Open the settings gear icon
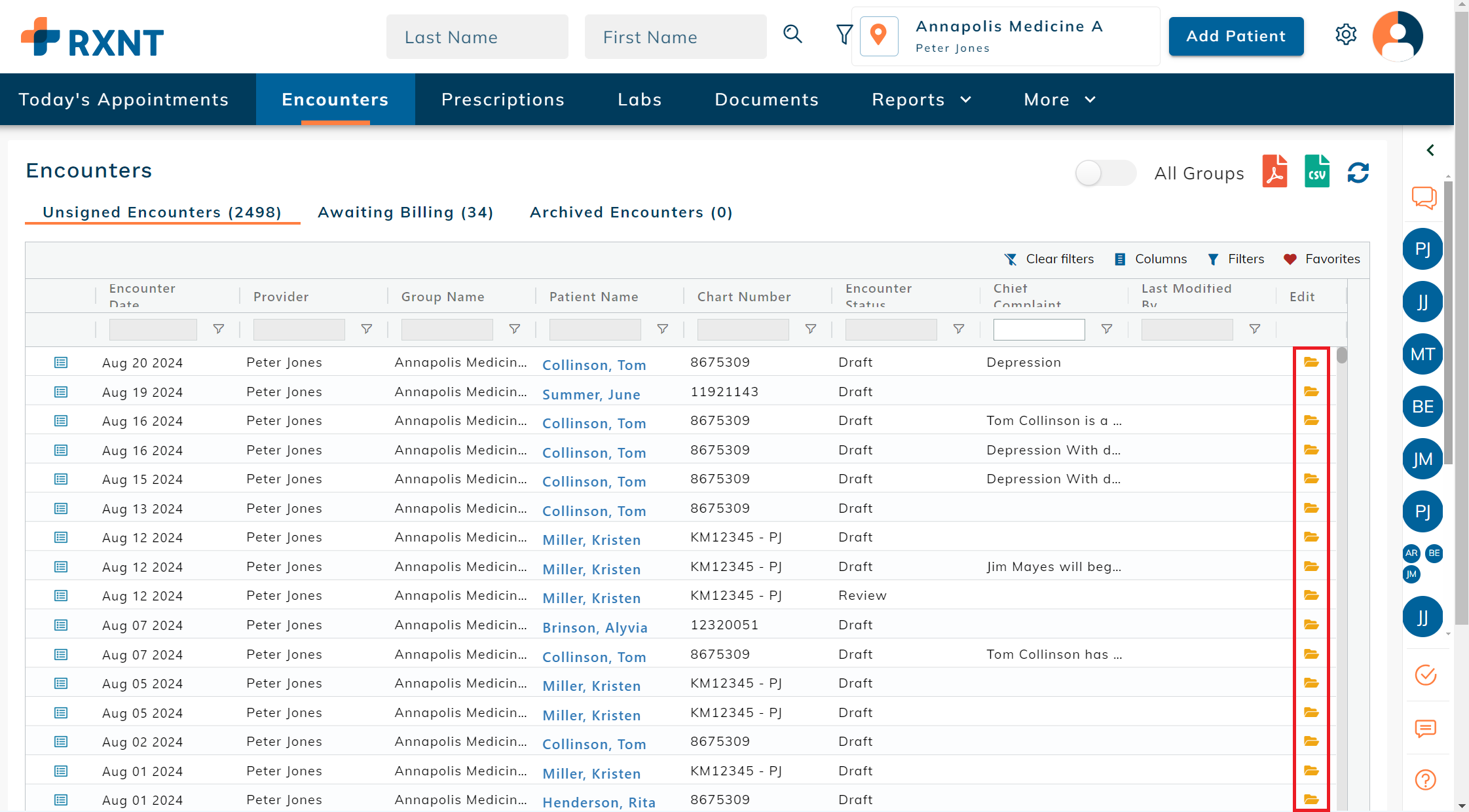The width and height of the screenshot is (1469, 812). pos(1346,35)
